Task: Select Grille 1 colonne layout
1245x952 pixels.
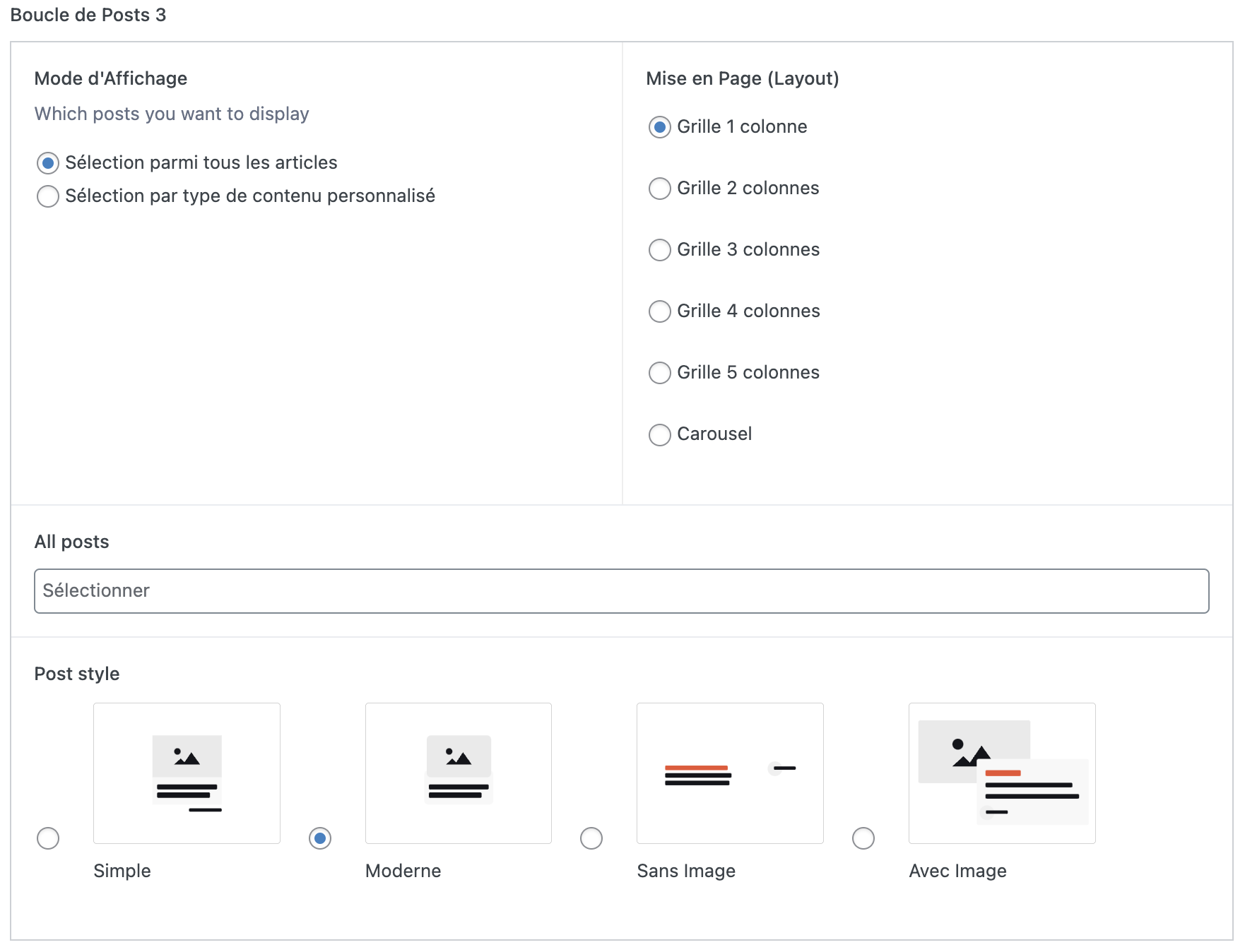Action: (x=660, y=127)
